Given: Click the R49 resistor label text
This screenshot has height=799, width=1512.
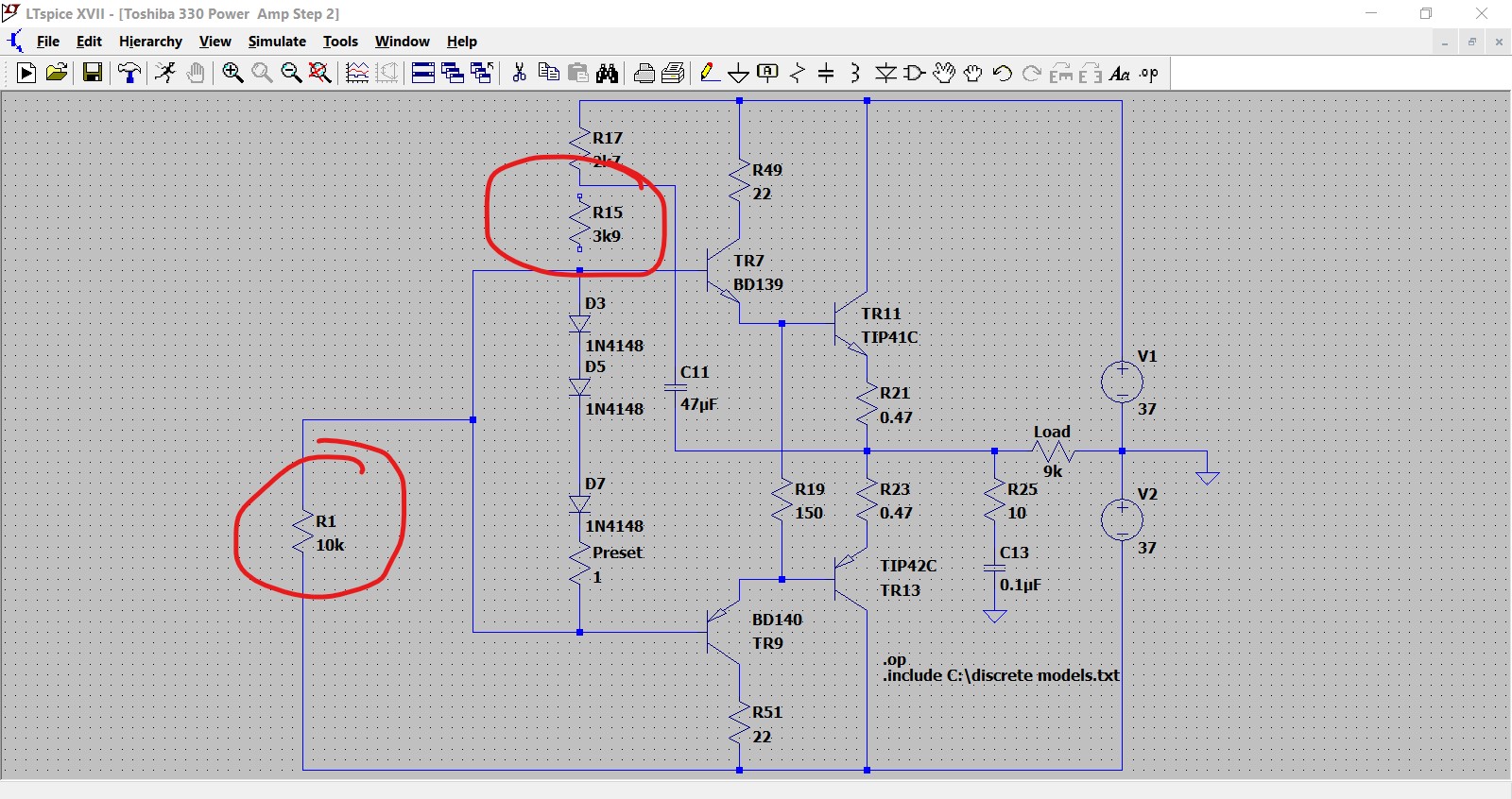Looking at the screenshot, I should 767,170.
